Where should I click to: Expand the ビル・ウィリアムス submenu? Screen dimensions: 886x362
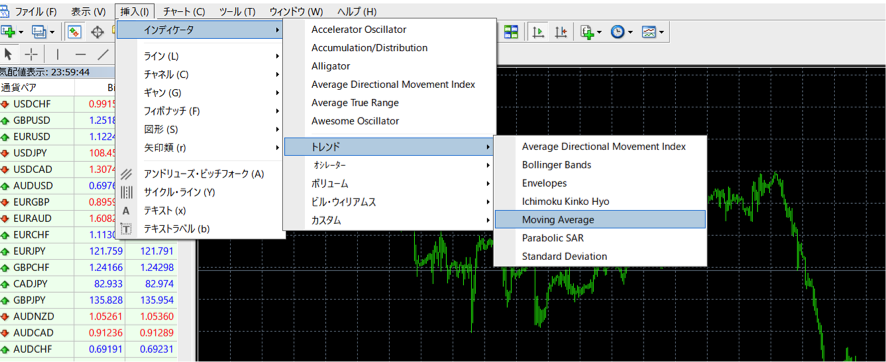click(389, 202)
